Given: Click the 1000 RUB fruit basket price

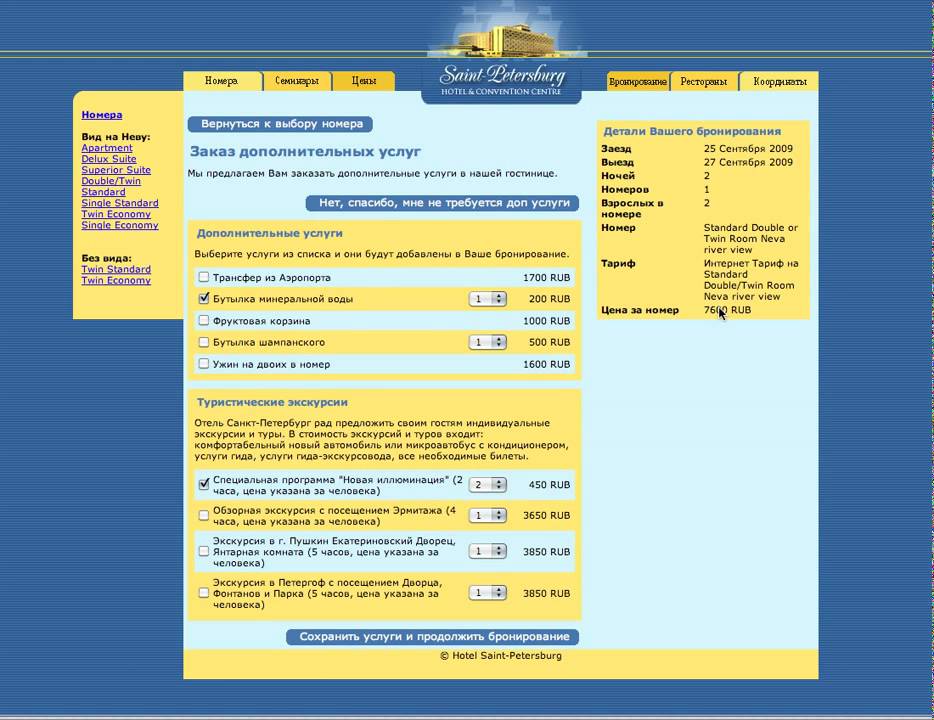Looking at the screenshot, I should 546,321.
